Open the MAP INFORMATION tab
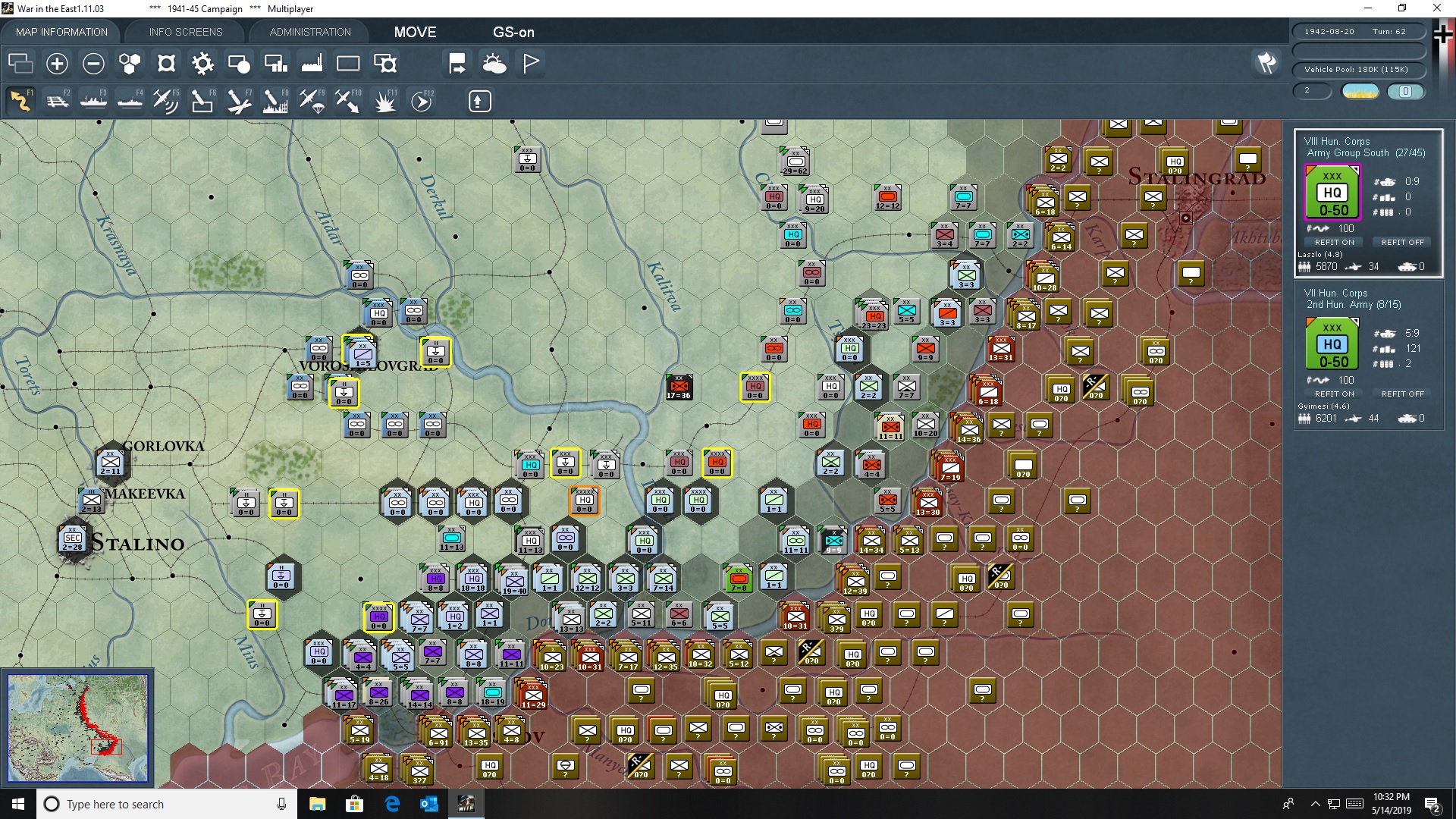The height and width of the screenshot is (819, 1456). pyautogui.click(x=61, y=32)
